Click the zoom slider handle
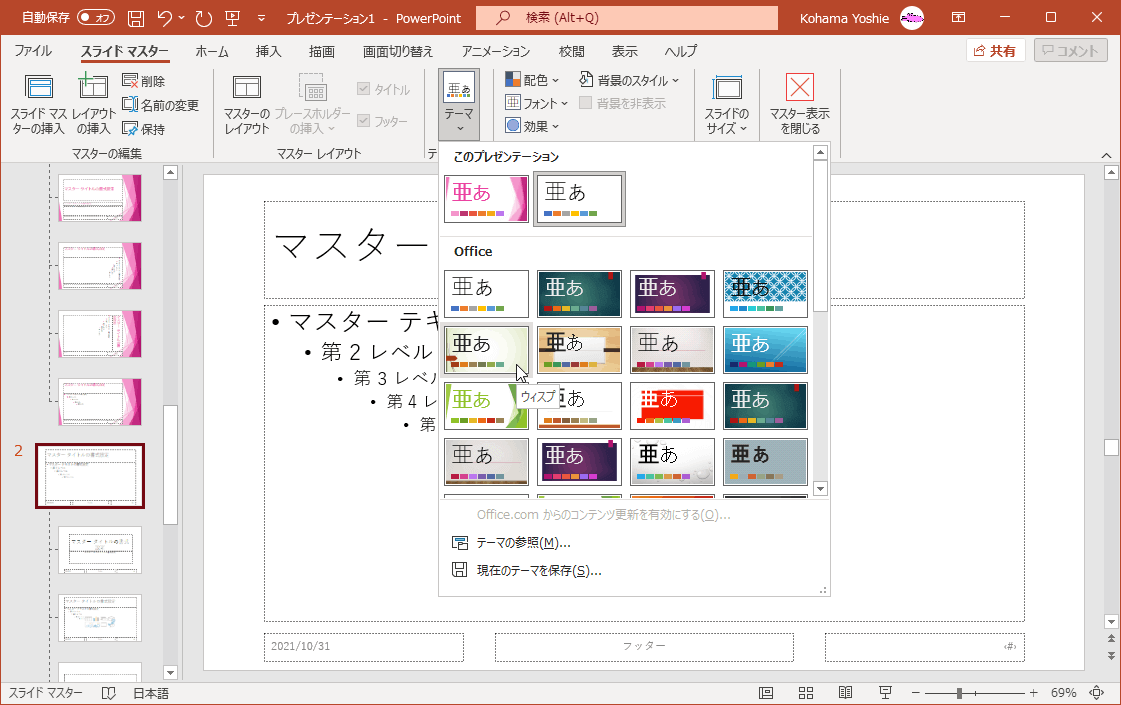The width and height of the screenshot is (1121, 705). (959, 693)
